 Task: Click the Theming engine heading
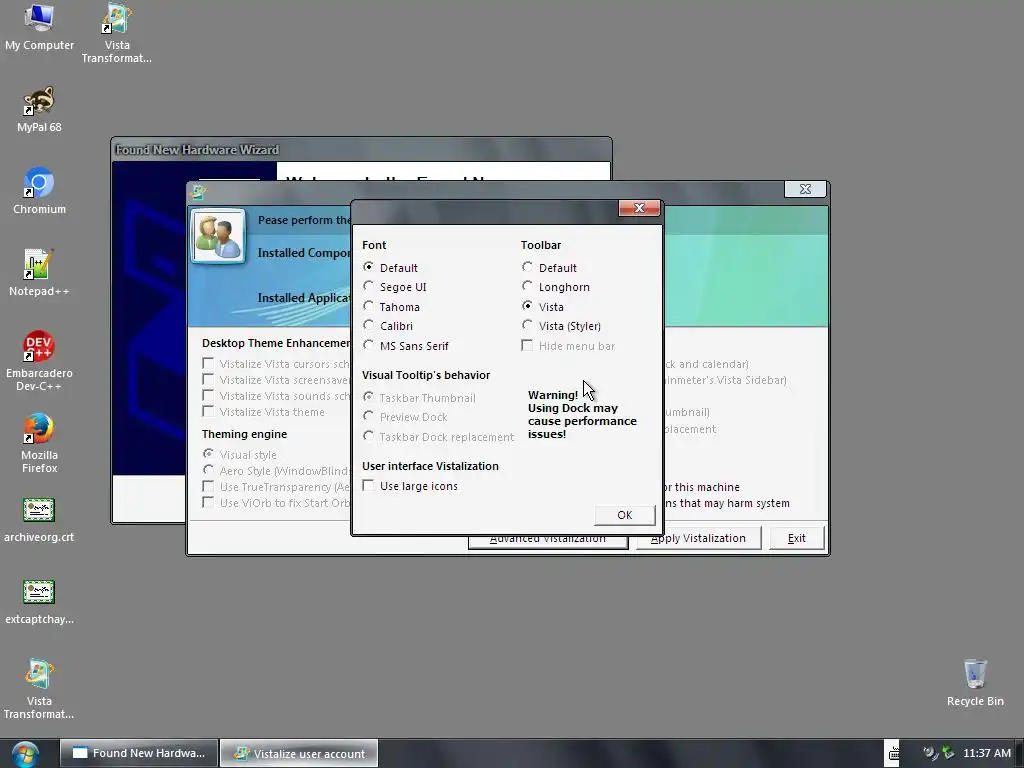(x=244, y=434)
